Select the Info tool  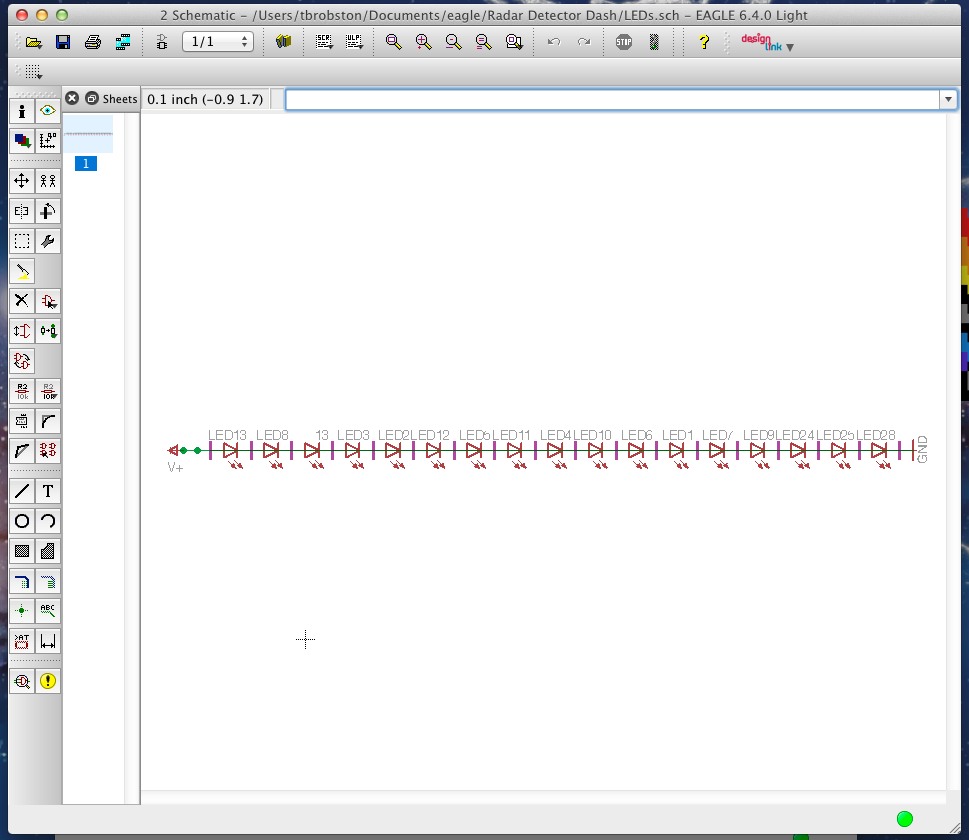pos(22,111)
